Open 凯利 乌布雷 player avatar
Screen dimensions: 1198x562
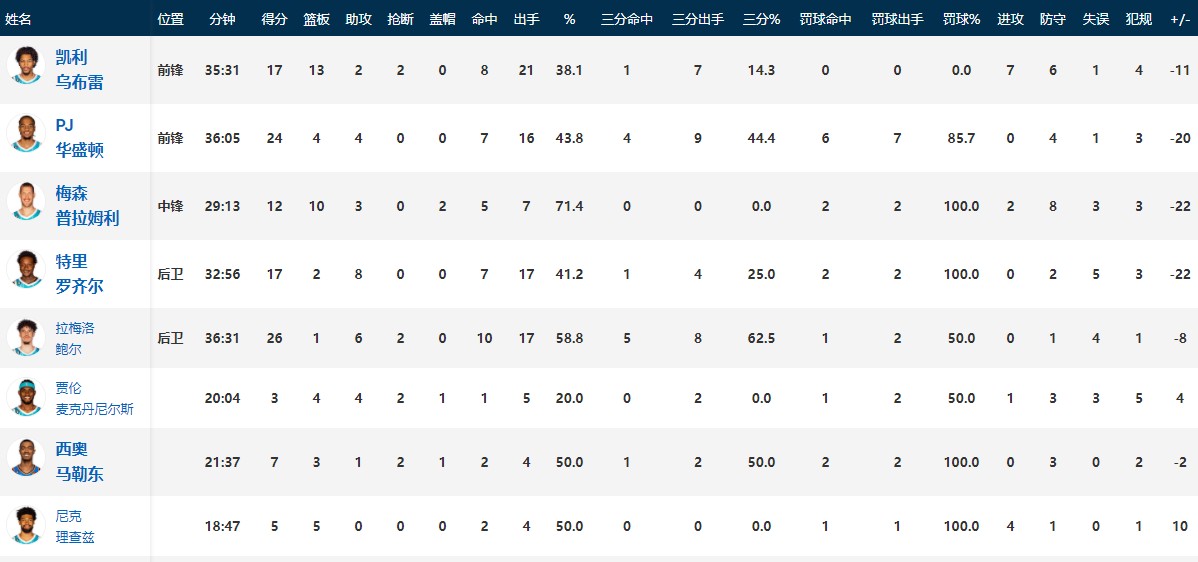click(26, 65)
